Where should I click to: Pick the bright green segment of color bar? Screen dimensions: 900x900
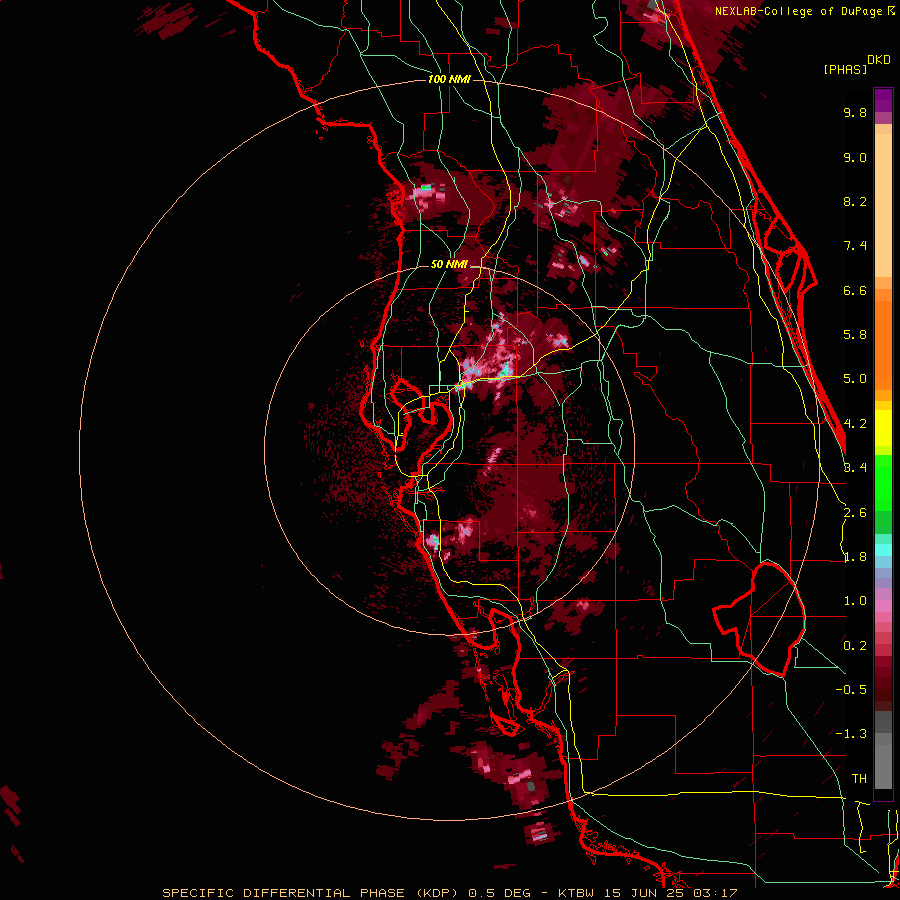pyautogui.click(x=883, y=482)
